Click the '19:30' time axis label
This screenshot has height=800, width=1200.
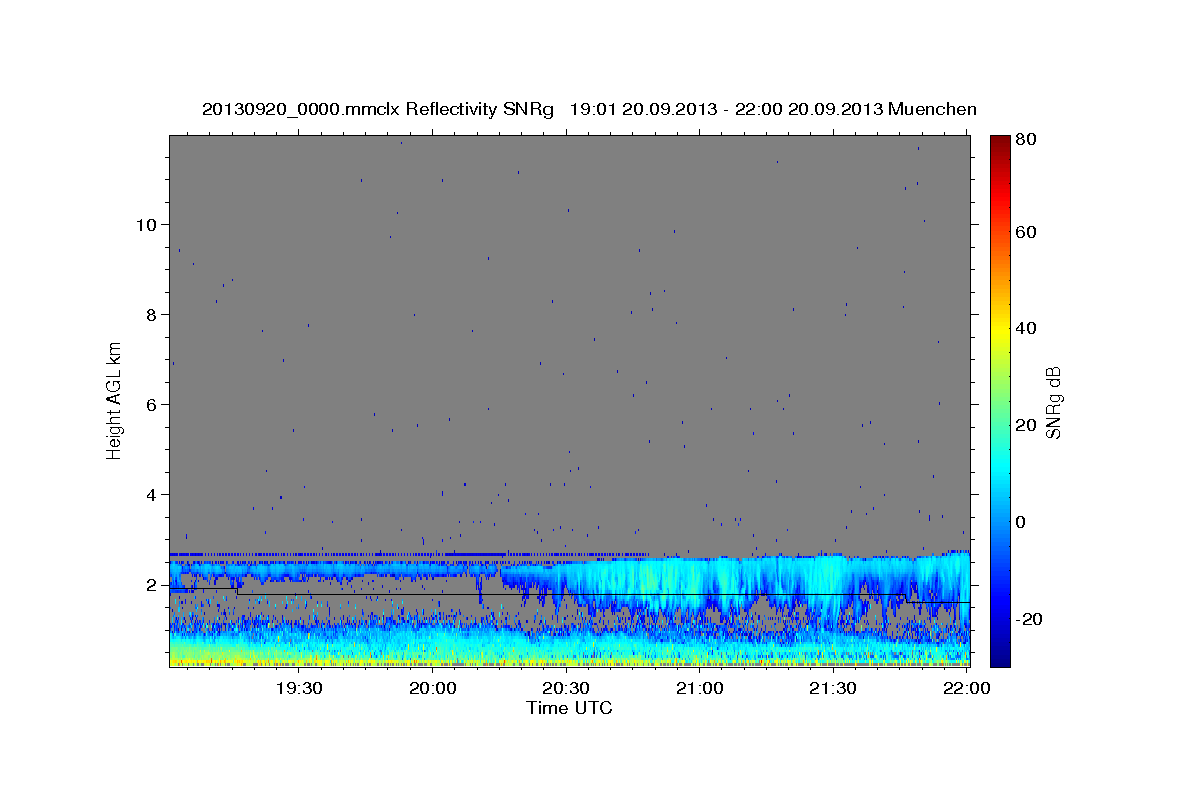tap(299, 688)
